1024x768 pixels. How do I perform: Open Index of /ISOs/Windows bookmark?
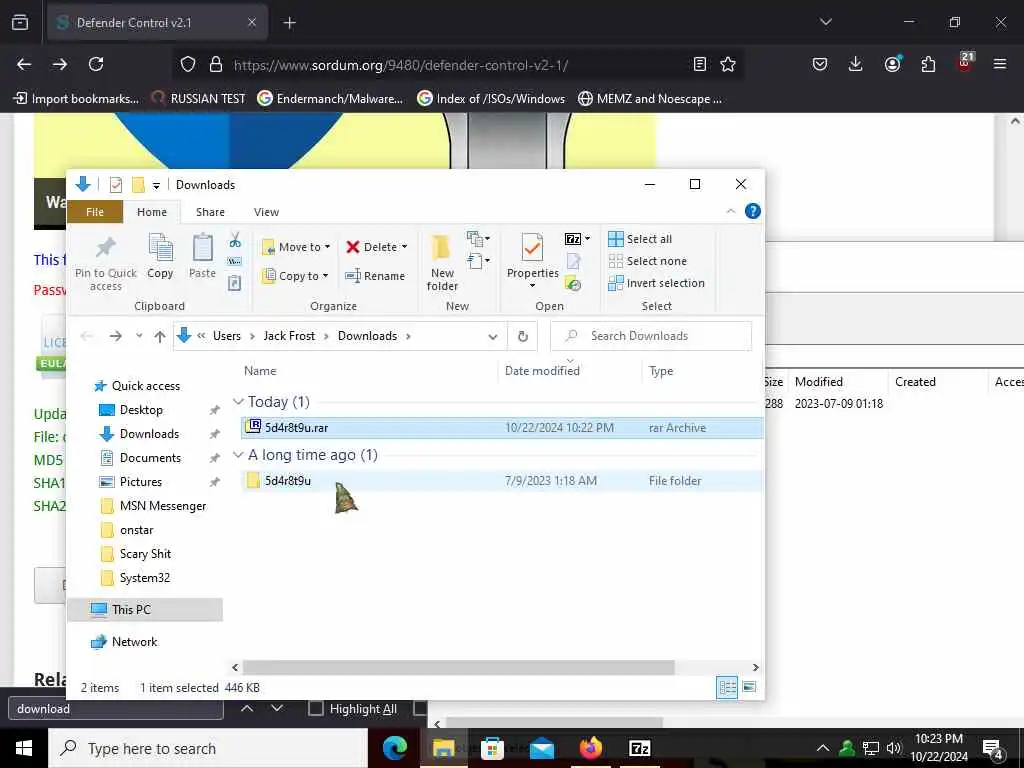coord(491,99)
